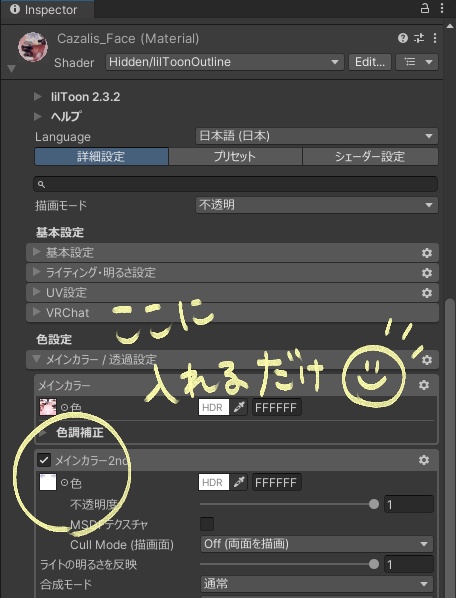Click the メインカラー2nd eyedropper icon
456x598 pixels.
[x=239, y=482]
